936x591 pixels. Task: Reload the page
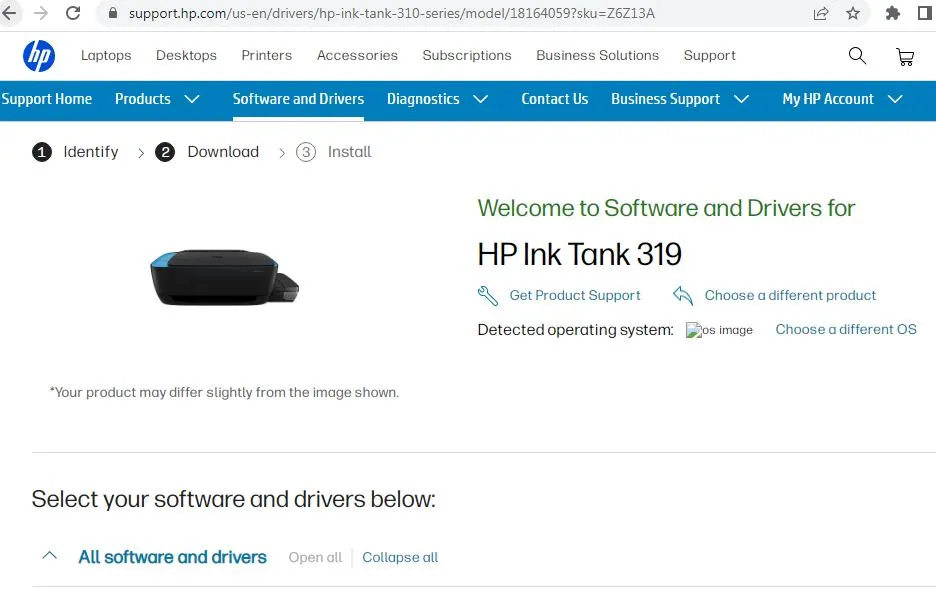73,13
